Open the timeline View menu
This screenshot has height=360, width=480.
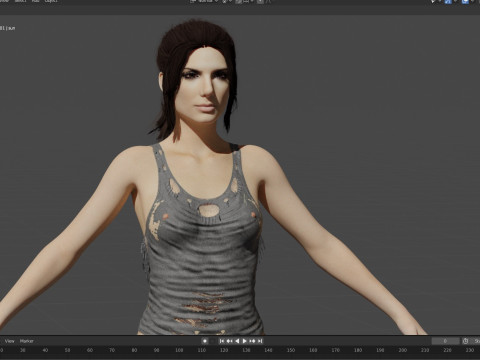(10, 341)
